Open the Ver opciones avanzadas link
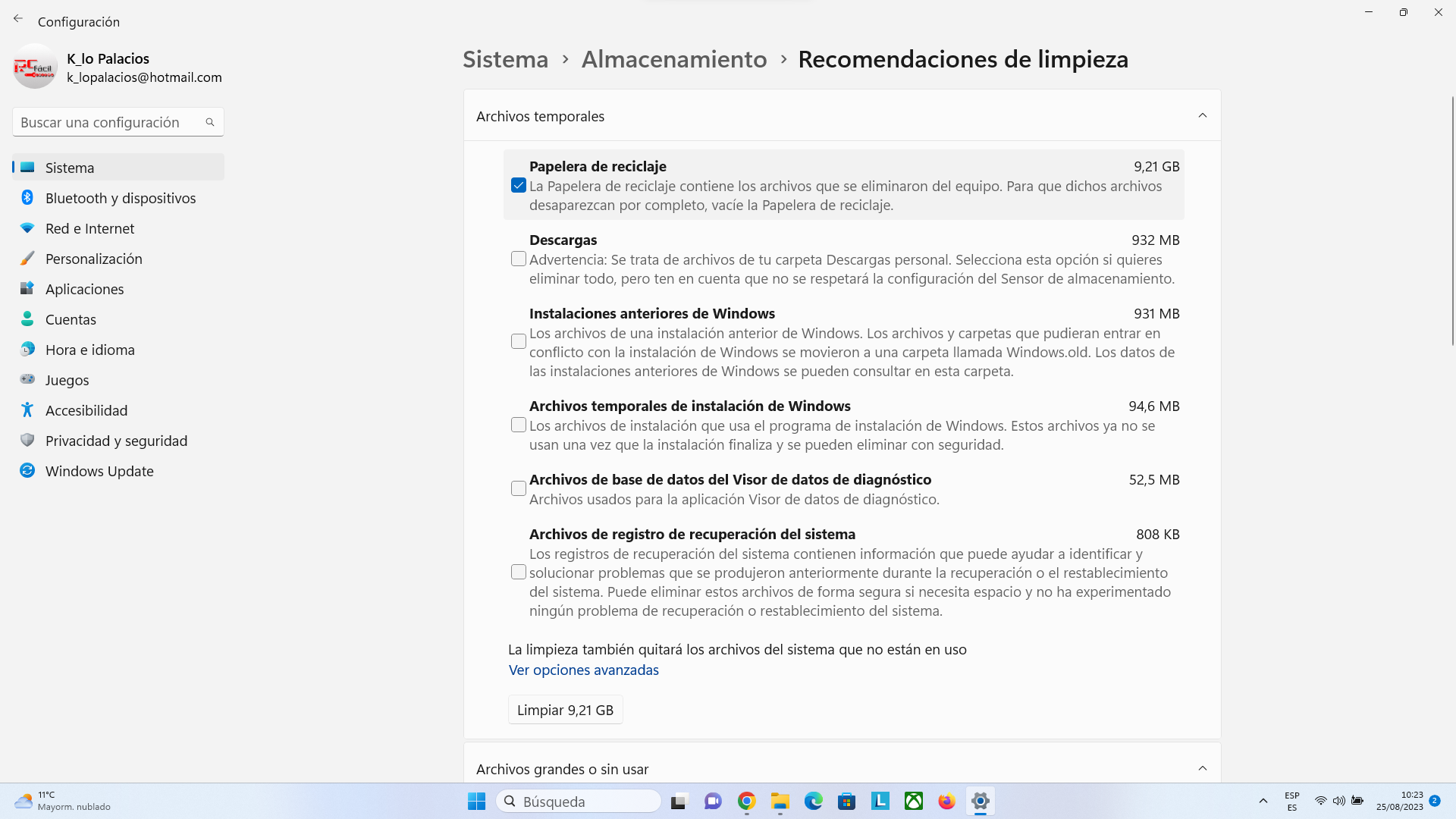This screenshot has width=1456, height=819. [583, 670]
